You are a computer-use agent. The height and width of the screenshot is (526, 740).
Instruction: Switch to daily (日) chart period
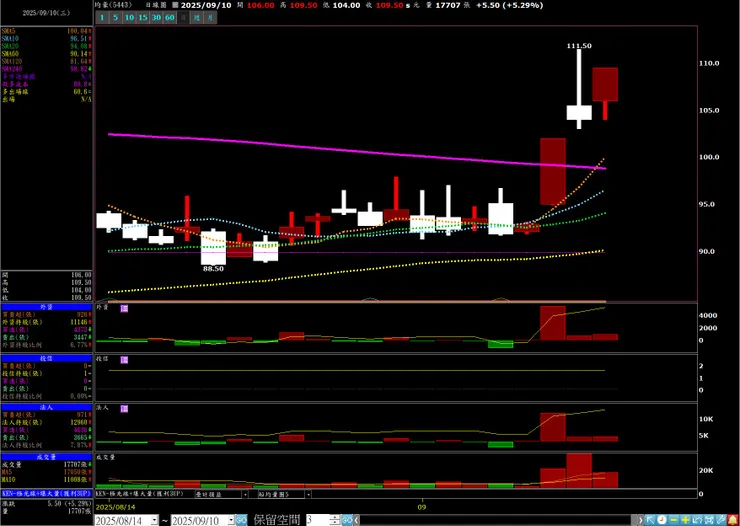tap(183, 18)
